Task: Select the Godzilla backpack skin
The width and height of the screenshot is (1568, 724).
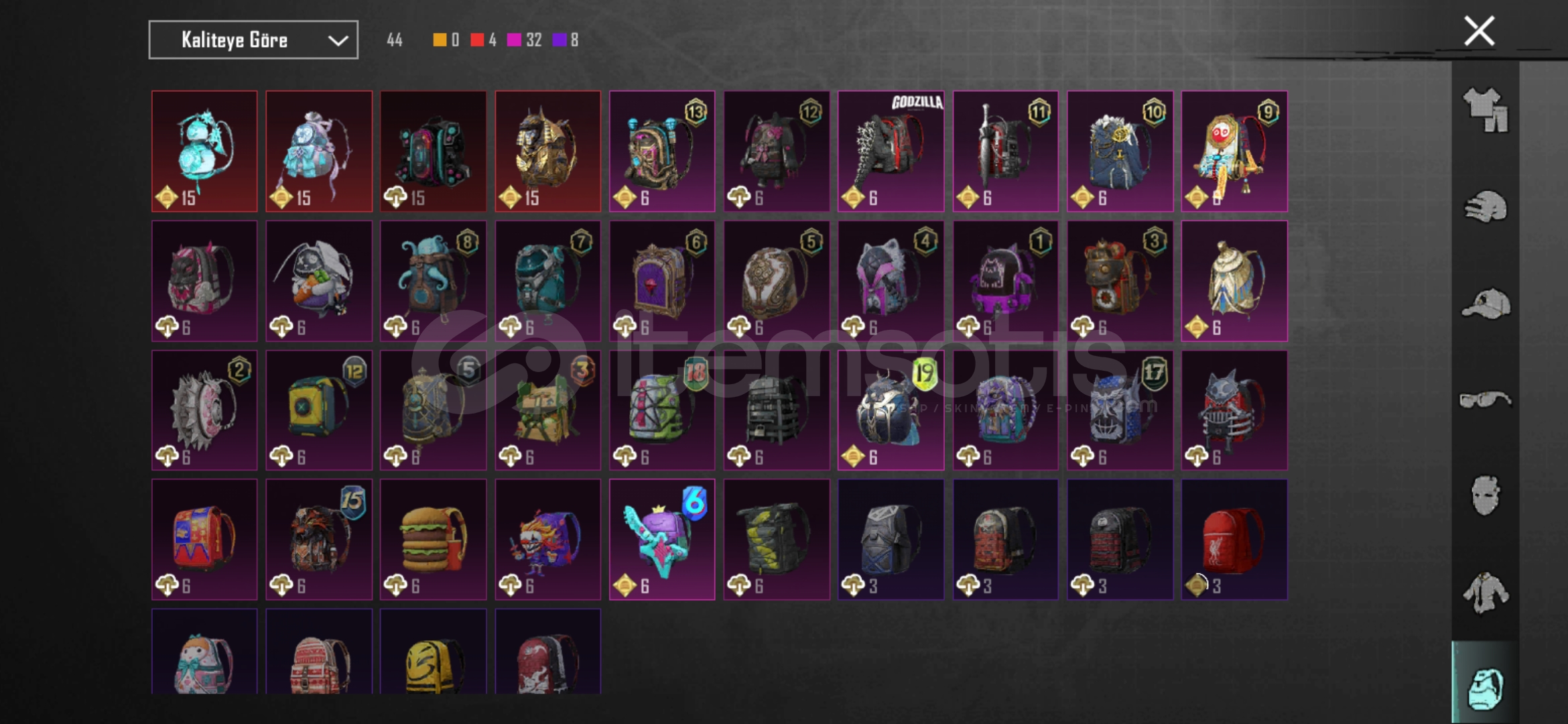Action: click(x=891, y=152)
